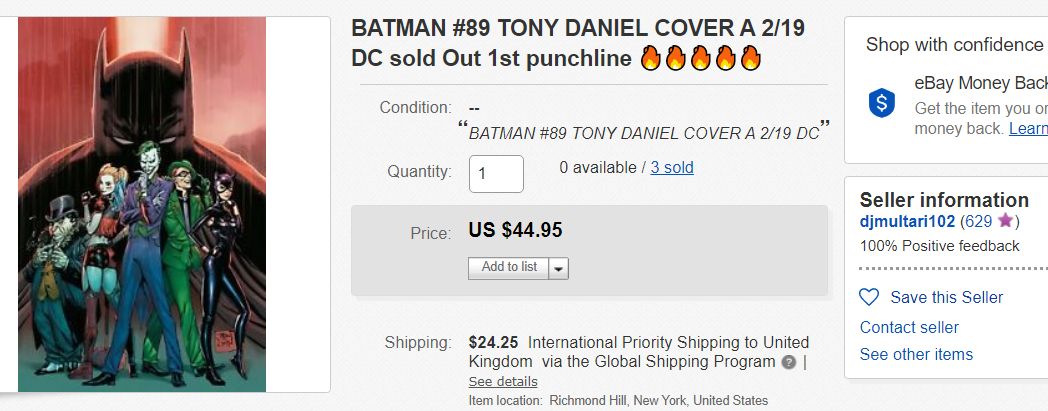
Task: Click the US $44.95 price text
Action: pyautogui.click(x=515, y=231)
